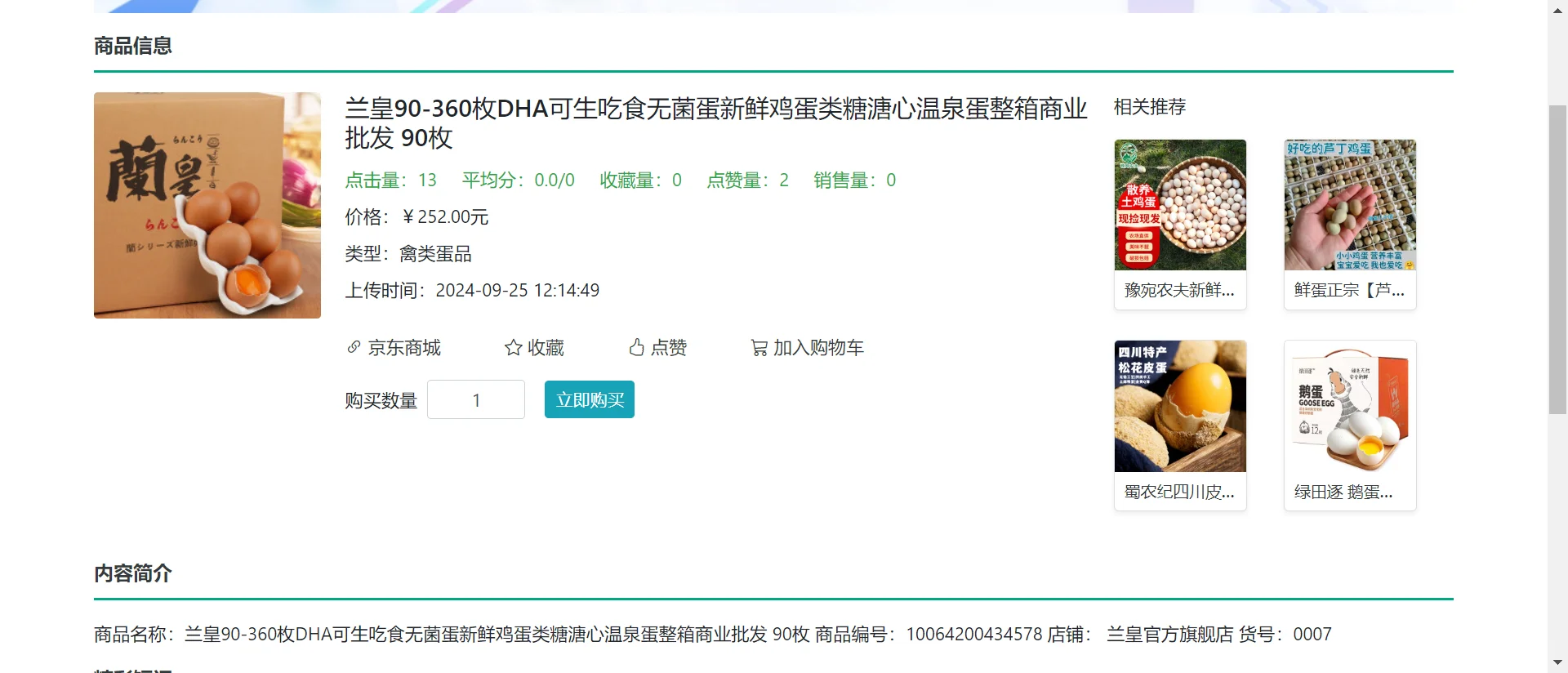Click the product title 兰皇90-360枚DHA

[716, 123]
